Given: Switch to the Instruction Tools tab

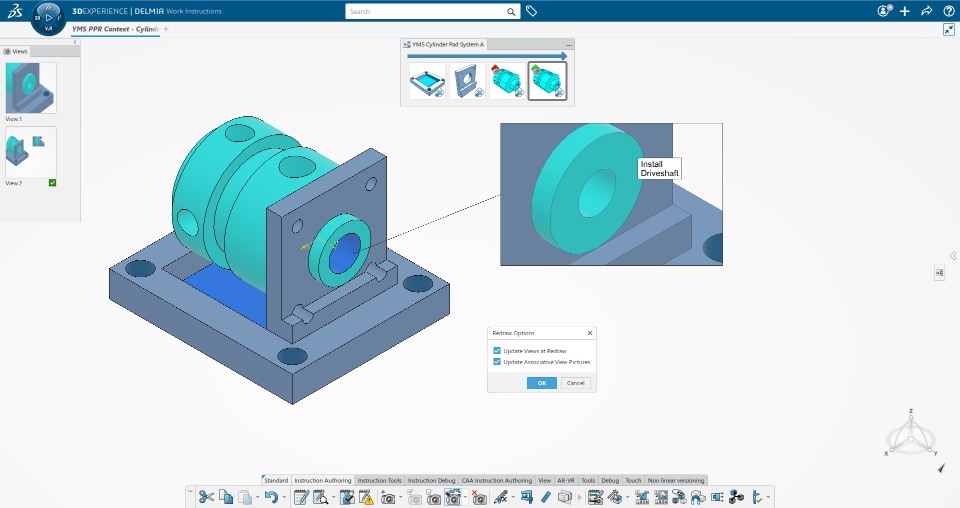Looking at the screenshot, I should [x=380, y=480].
